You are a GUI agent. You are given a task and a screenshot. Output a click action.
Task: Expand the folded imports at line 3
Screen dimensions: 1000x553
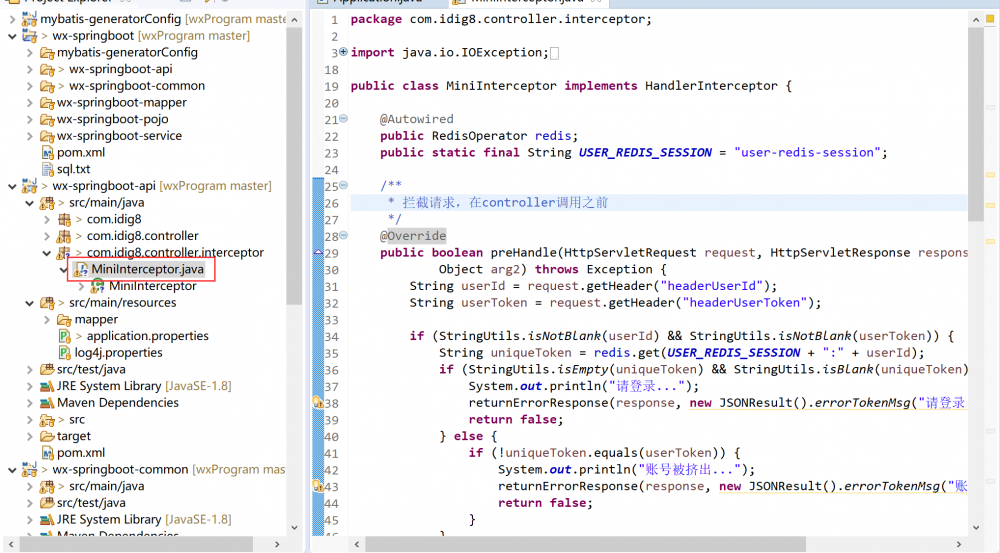click(x=343, y=52)
